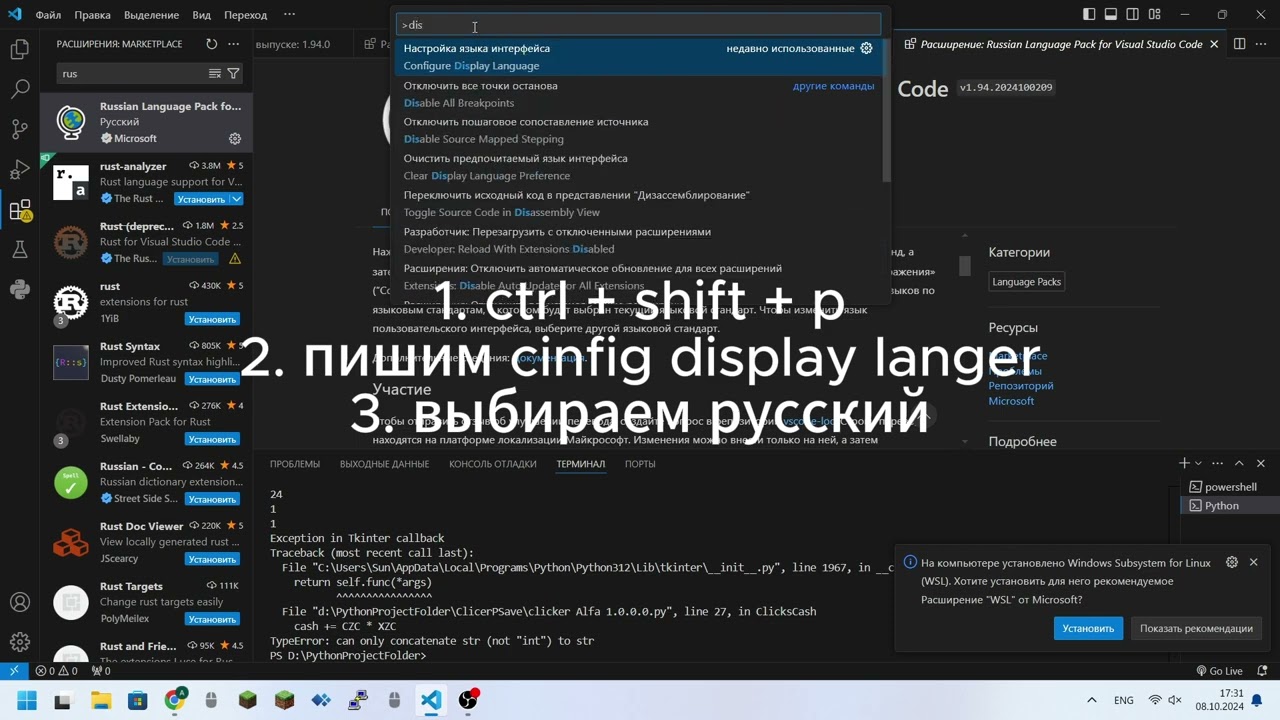Open the Репозиторий resource link
This screenshot has height=720, width=1280.
tap(1021, 386)
